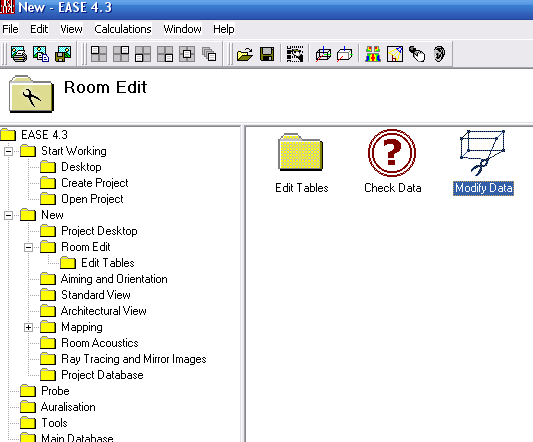Viewport: 533px width, 442px height.
Task: Select Room Acoustics in the tree
Action: coord(100,343)
